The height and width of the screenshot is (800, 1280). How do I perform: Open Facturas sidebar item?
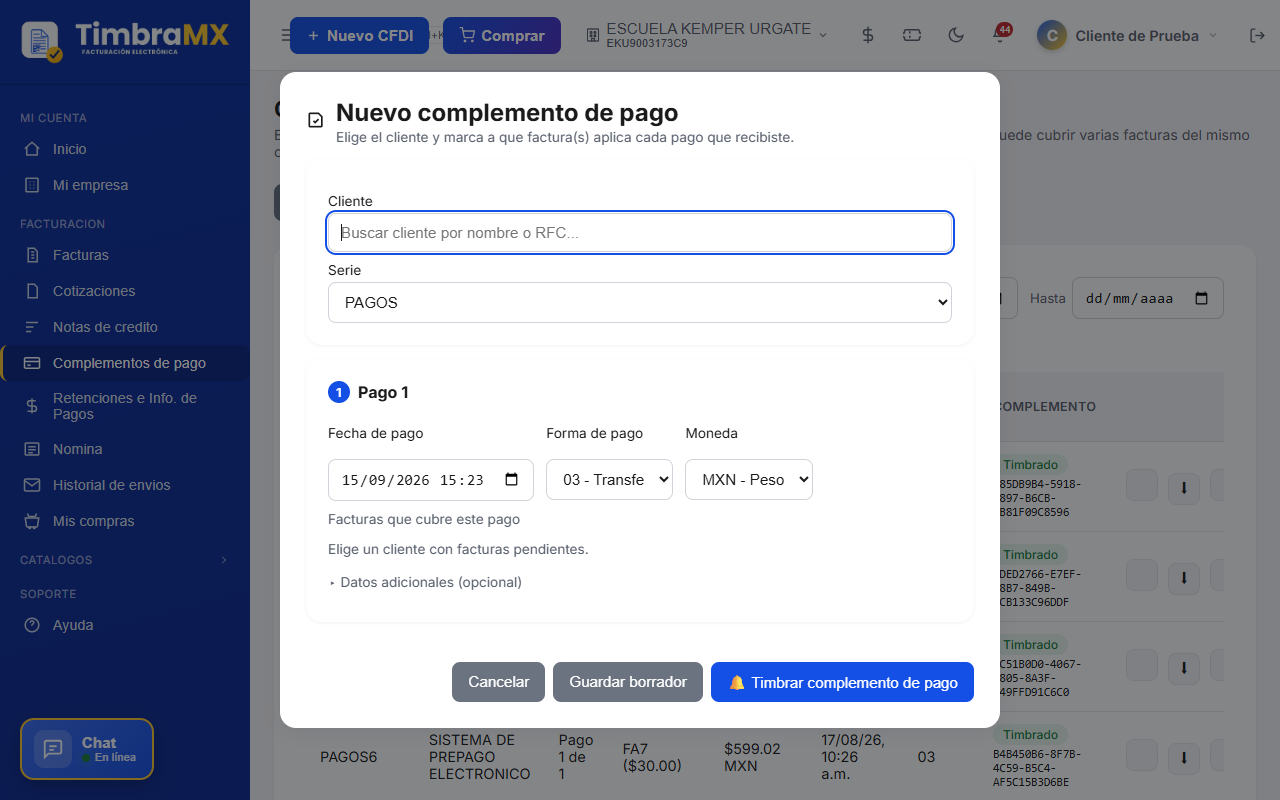[124, 255]
